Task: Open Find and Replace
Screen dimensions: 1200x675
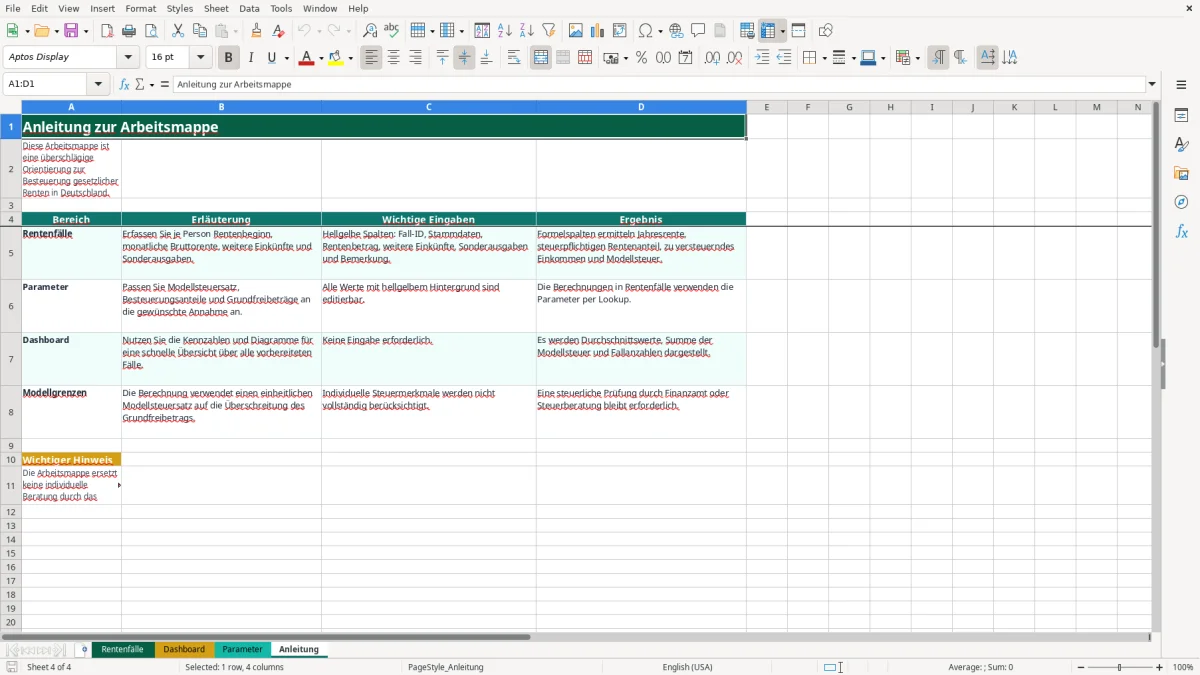Action: point(370,31)
